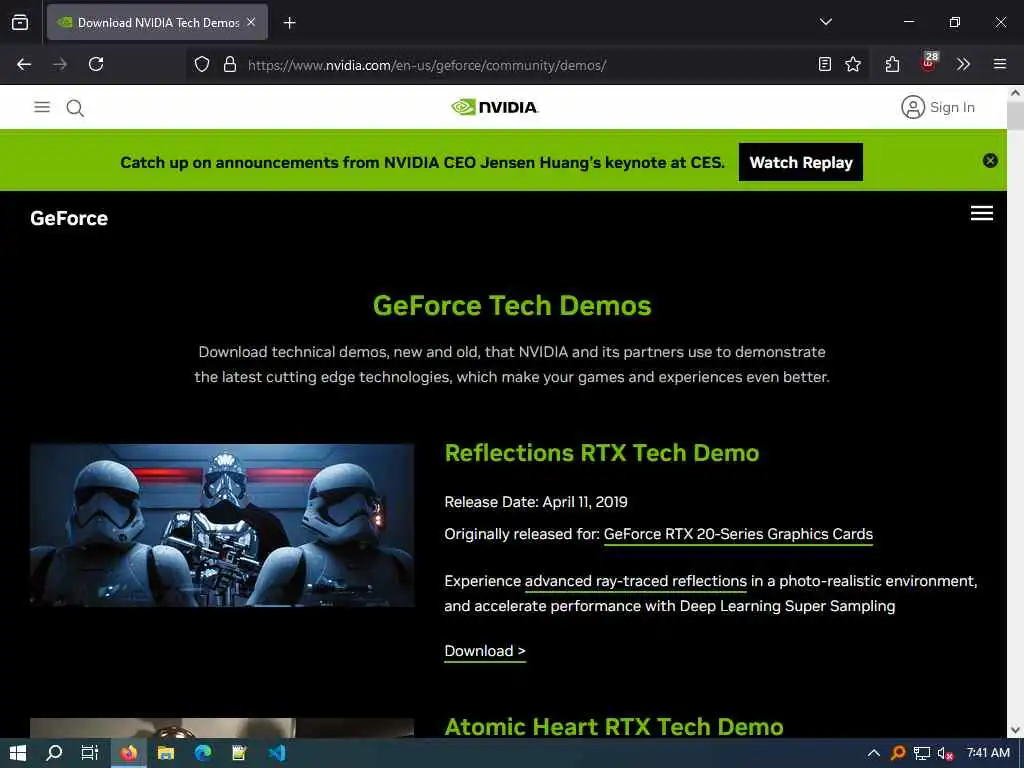
Task: Open the Firefox application menu
Action: (1000, 64)
